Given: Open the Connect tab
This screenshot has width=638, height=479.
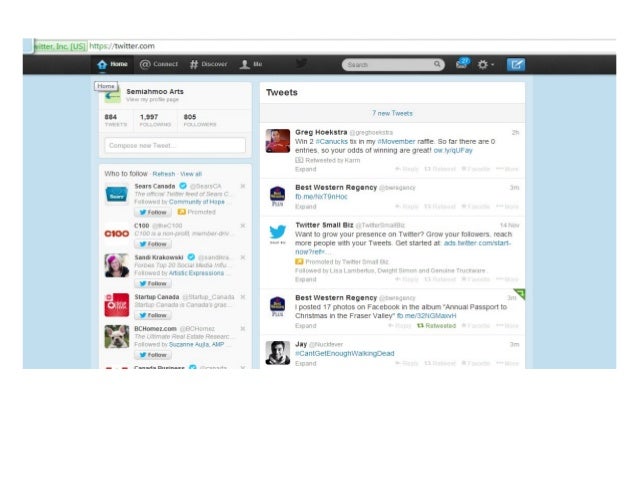Looking at the screenshot, I should (x=159, y=64).
